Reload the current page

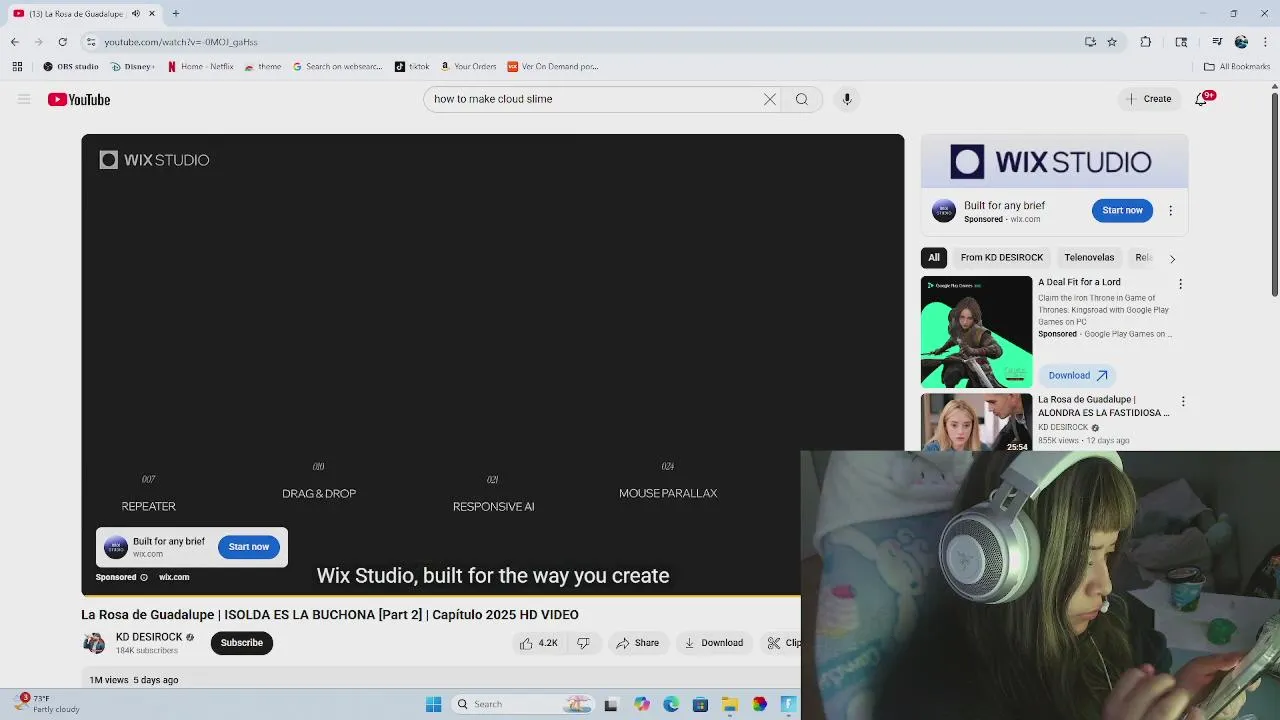(63, 42)
